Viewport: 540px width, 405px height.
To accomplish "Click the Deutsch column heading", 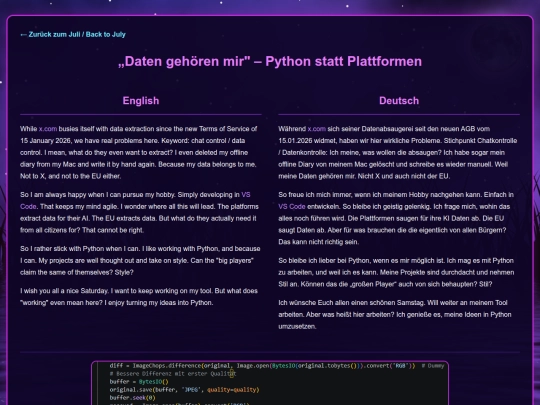I will pyautogui.click(x=399, y=101).
